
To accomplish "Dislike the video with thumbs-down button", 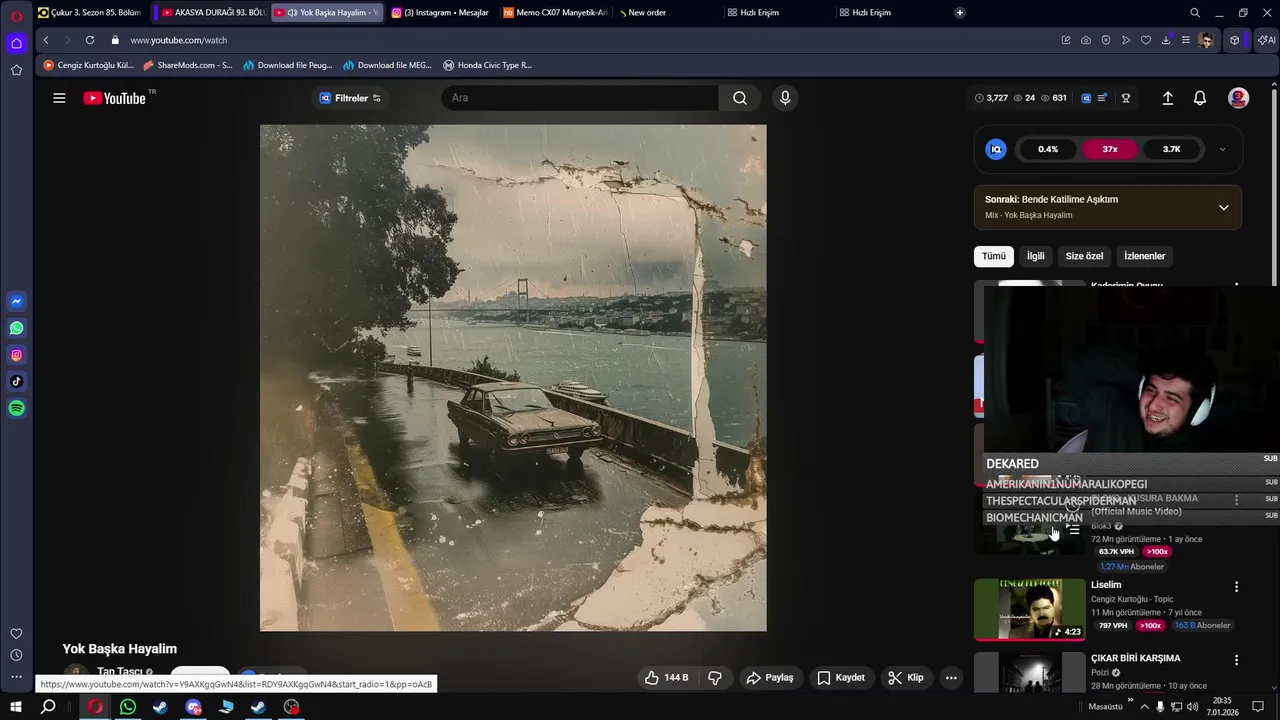I will pos(714,677).
